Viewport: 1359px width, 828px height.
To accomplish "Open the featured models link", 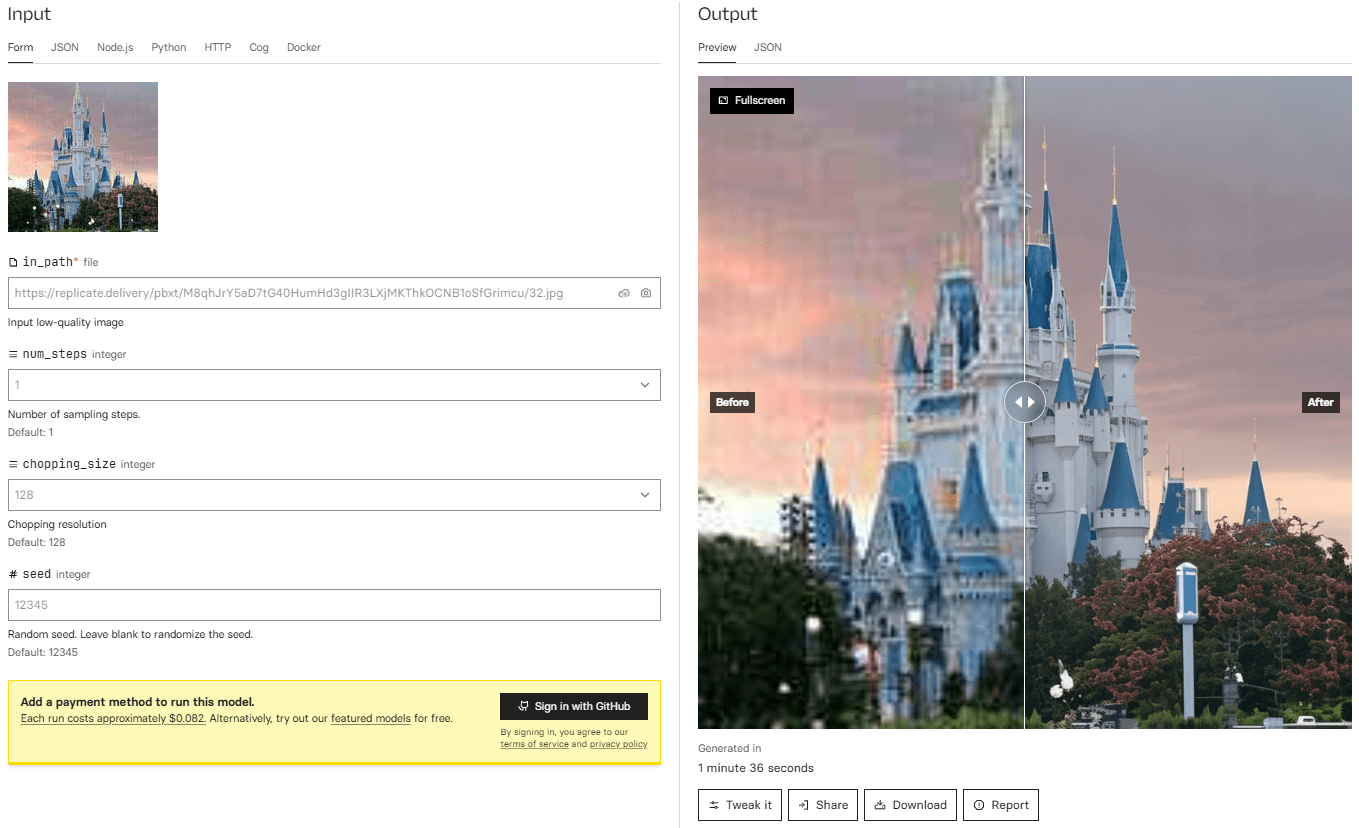I will pyautogui.click(x=371, y=718).
